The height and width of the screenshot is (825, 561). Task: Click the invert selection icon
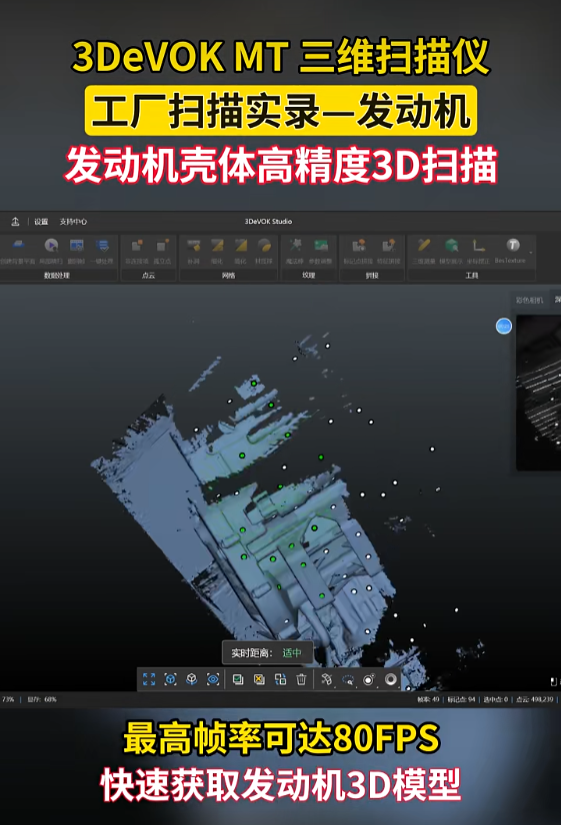[x=280, y=679]
